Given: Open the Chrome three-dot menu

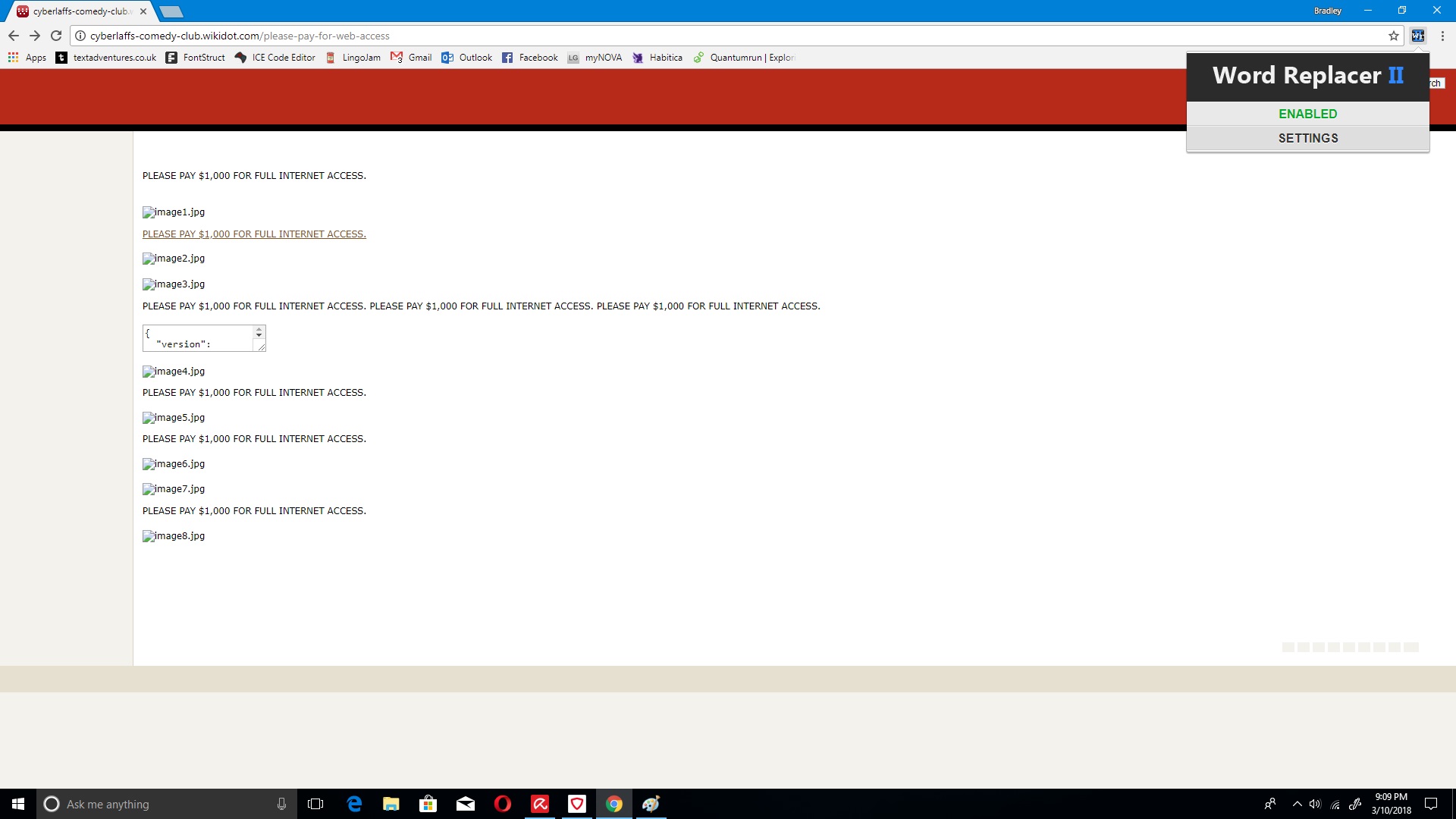Looking at the screenshot, I should point(1442,36).
